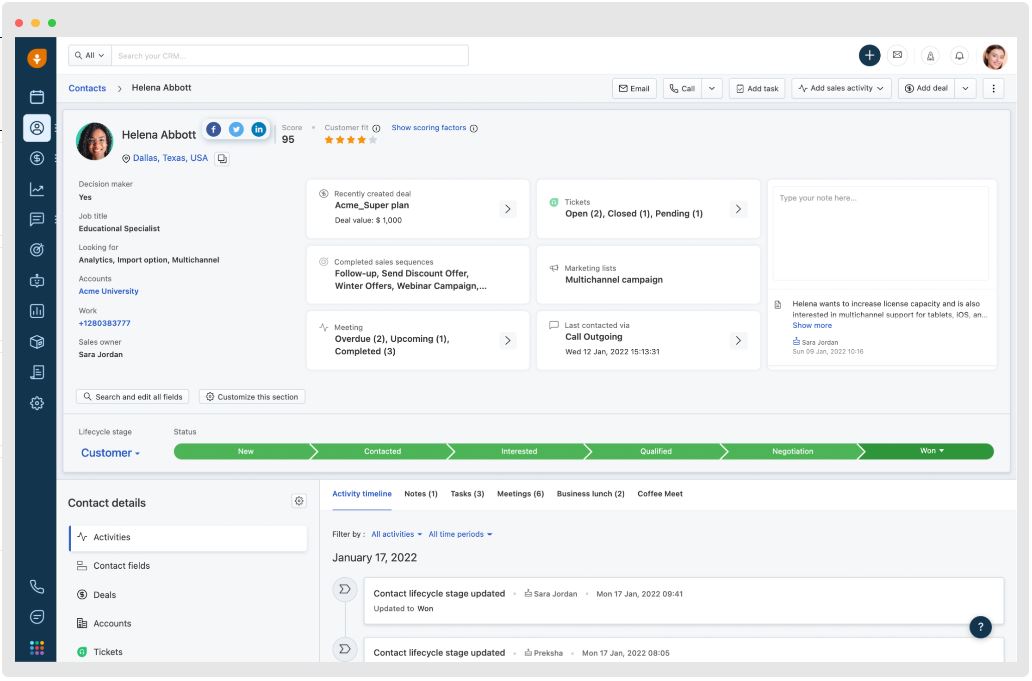Switch to the Notes (1) tab
The width and height of the screenshot is (1032, 681).
421,493
